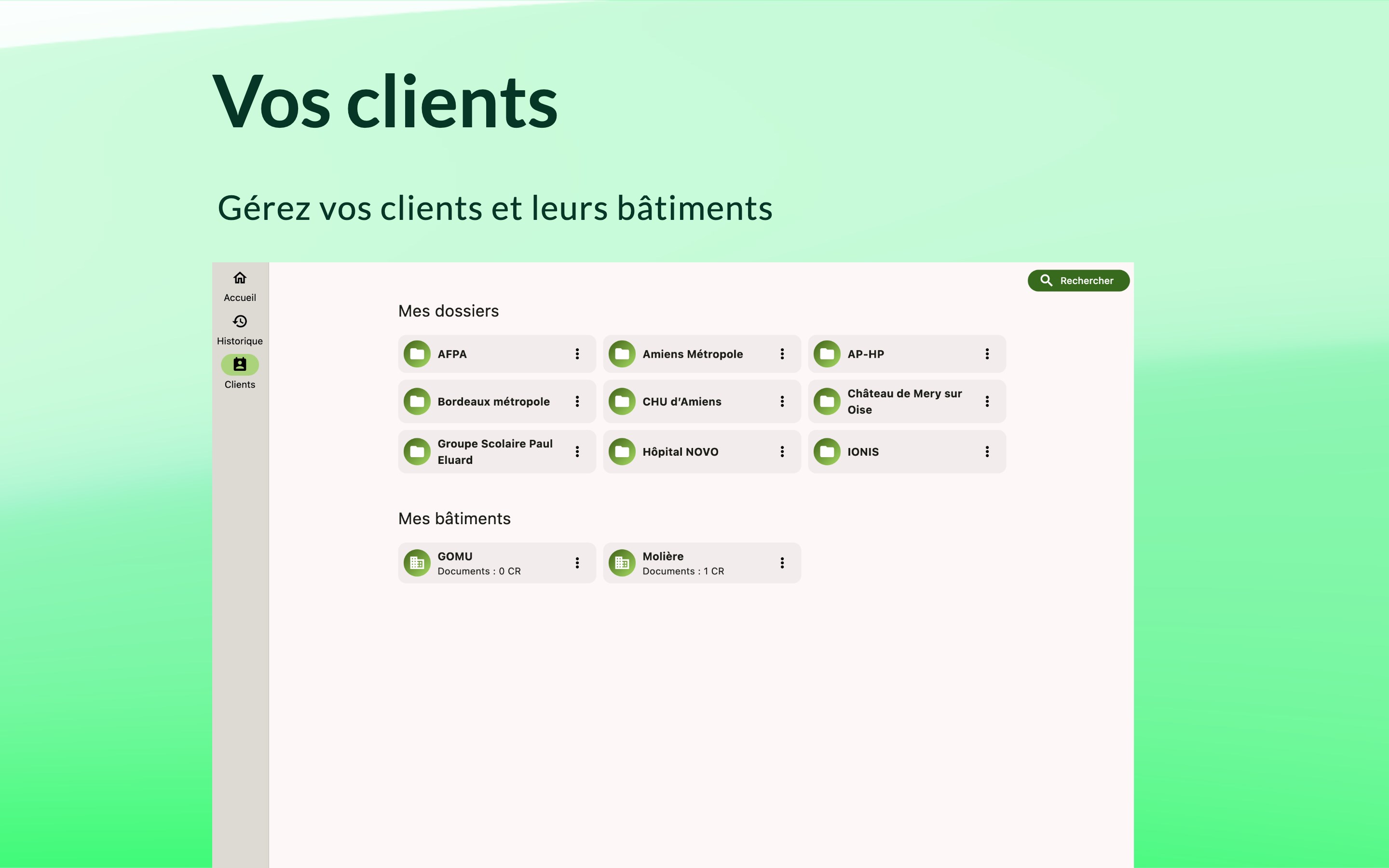This screenshot has height=868, width=1389.
Task: Expand the more options for Bordeaux métropole
Action: coord(577,402)
